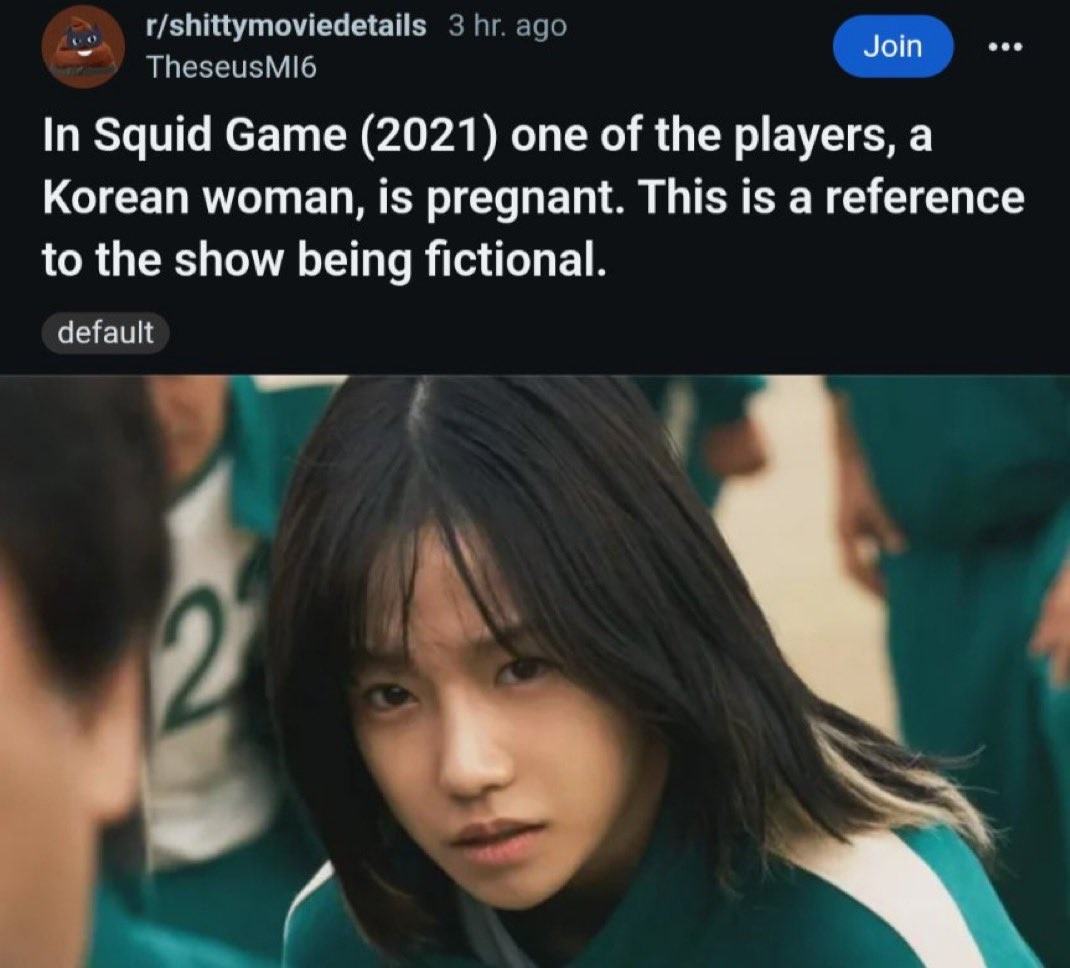Open the r/shittymoviedetails community avatar
The width and height of the screenshot is (1070, 968).
click(83, 46)
